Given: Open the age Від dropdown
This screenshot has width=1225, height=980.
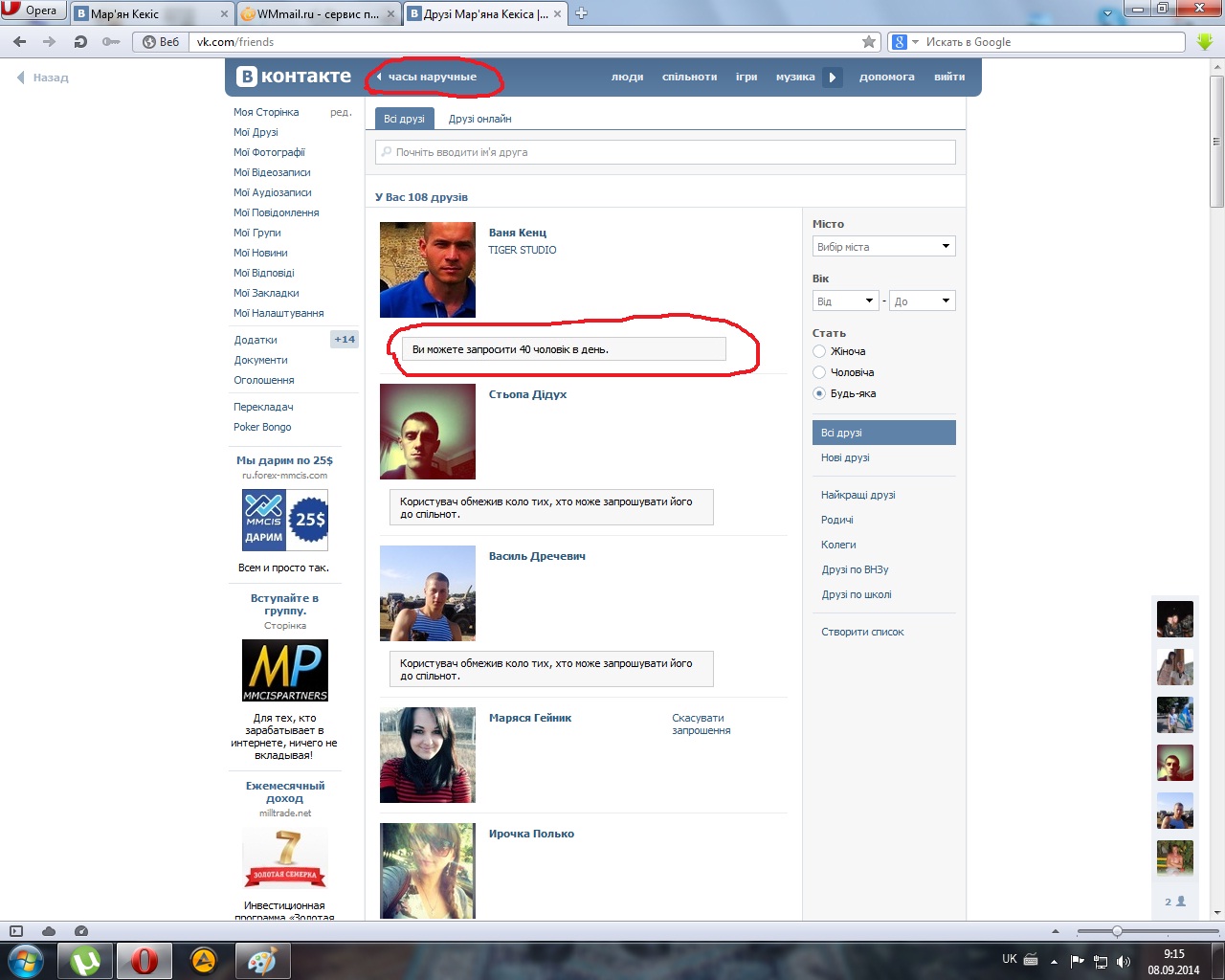Looking at the screenshot, I should pos(846,301).
